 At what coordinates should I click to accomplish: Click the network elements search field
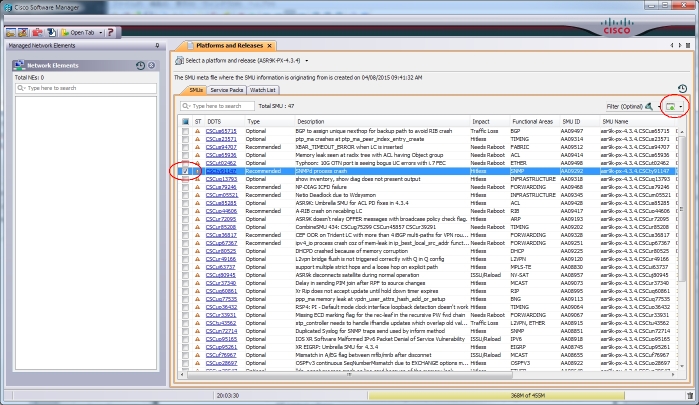pyautogui.click(x=86, y=88)
